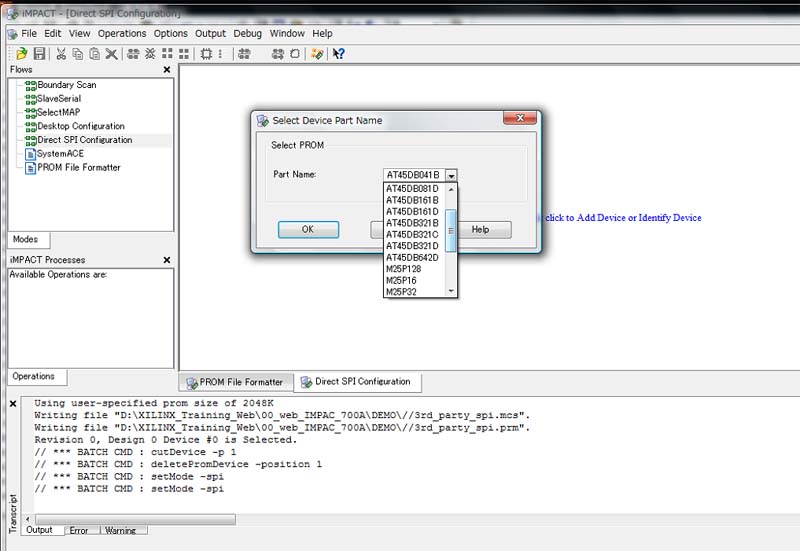Click the green wrench toolbar icon

(317, 54)
